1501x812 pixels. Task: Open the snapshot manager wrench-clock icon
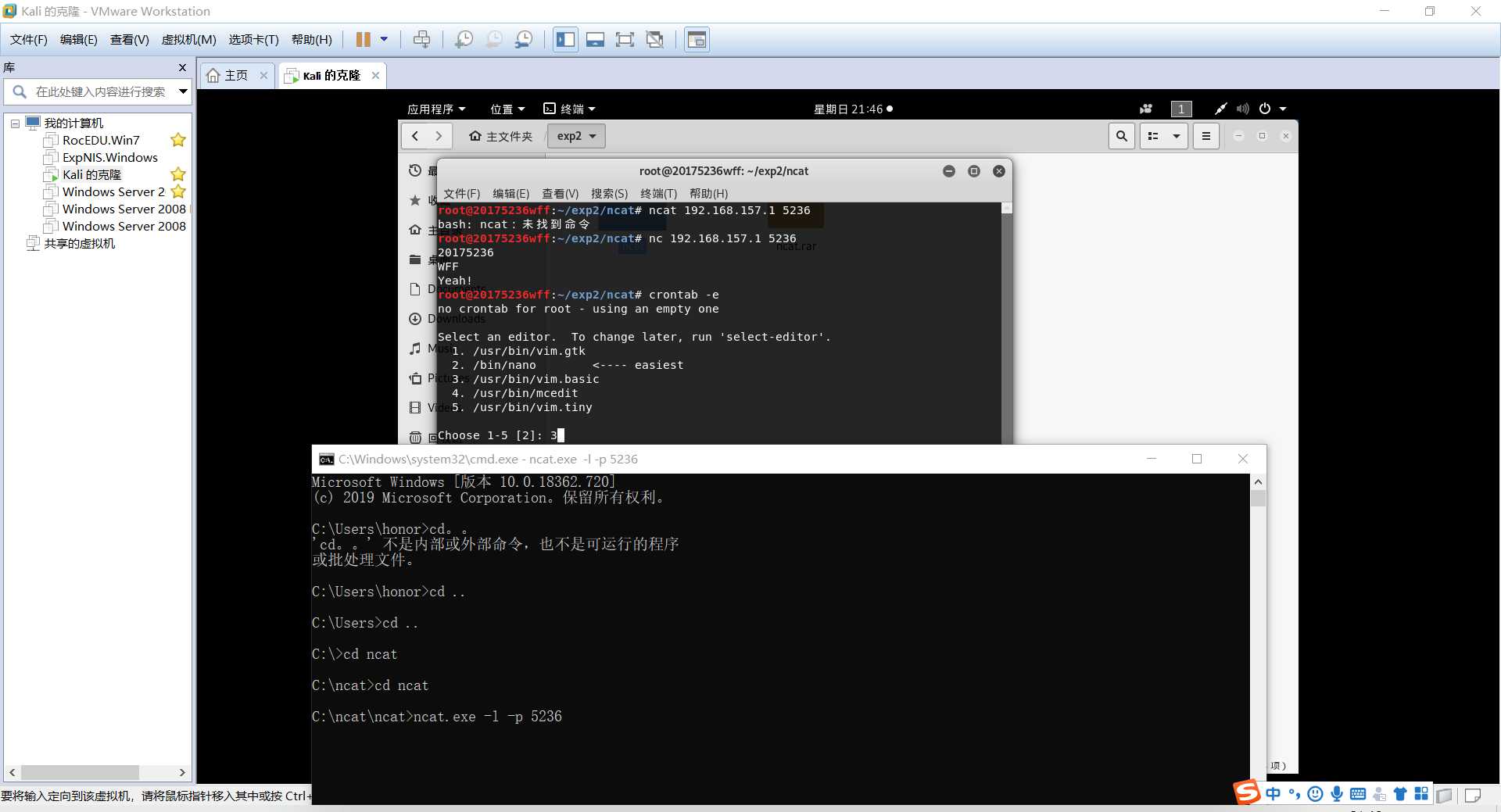pyautogui.click(x=524, y=39)
